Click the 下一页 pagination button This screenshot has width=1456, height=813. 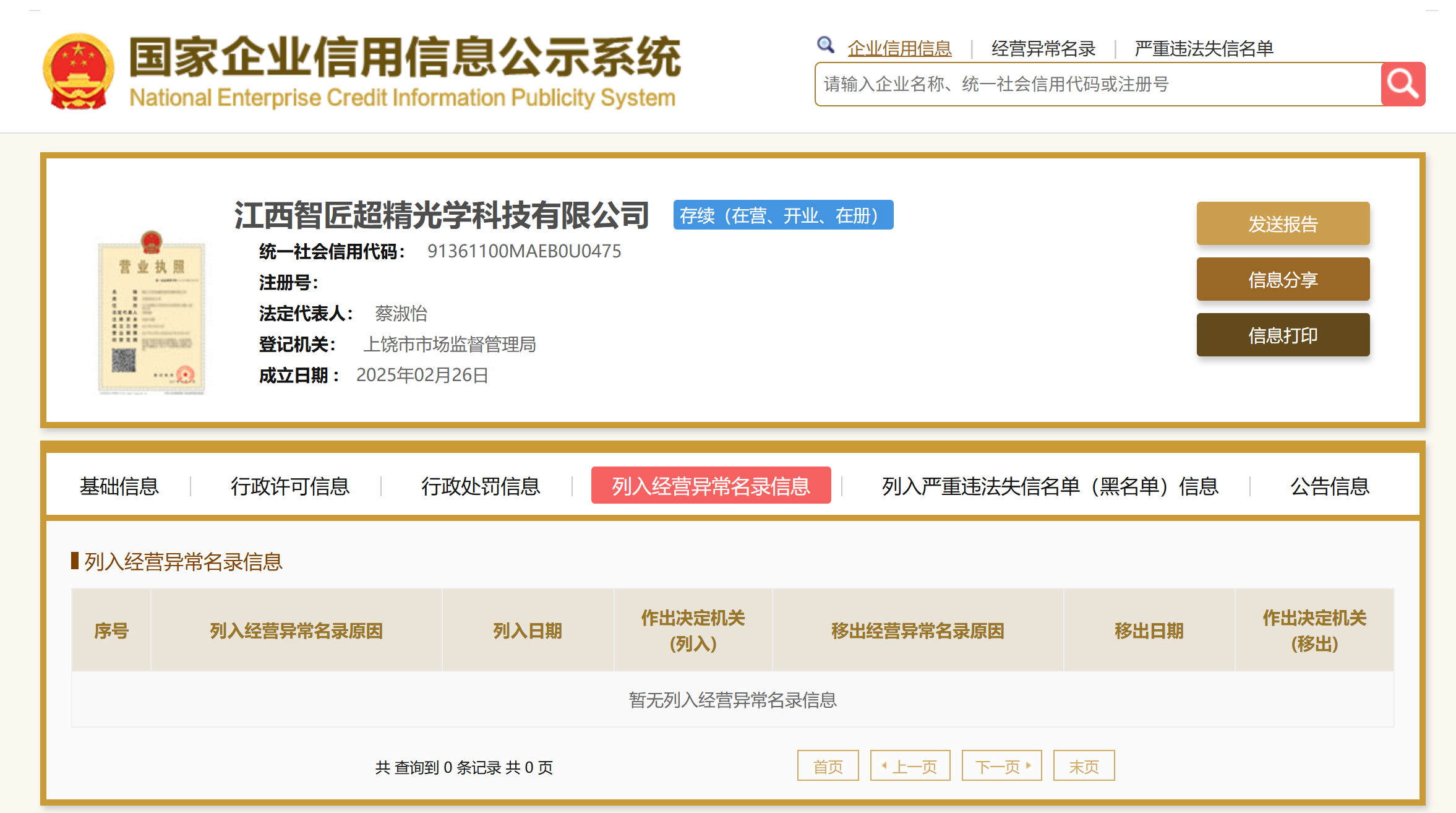click(x=1001, y=766)
